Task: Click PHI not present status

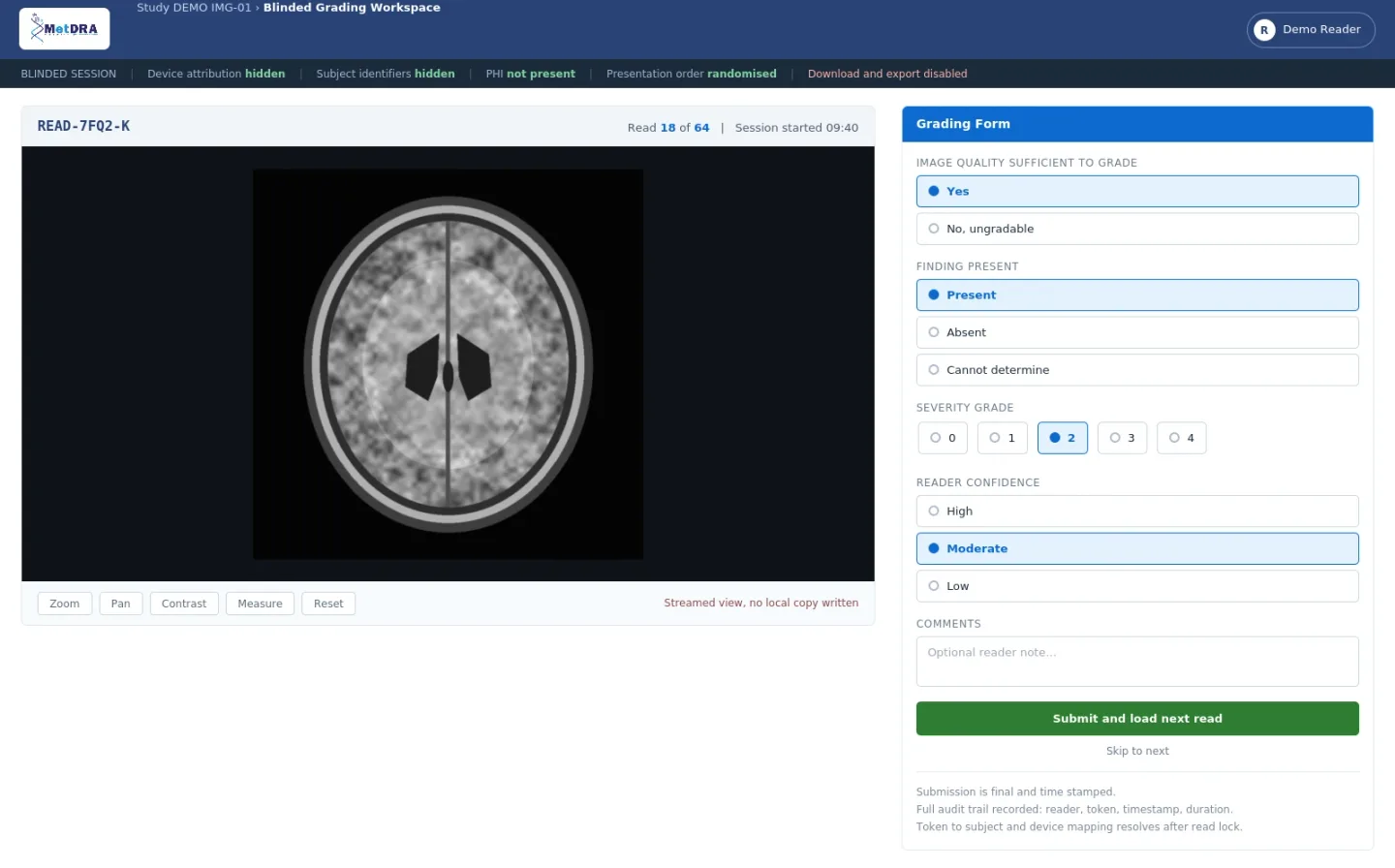Action: coord(531,74)
